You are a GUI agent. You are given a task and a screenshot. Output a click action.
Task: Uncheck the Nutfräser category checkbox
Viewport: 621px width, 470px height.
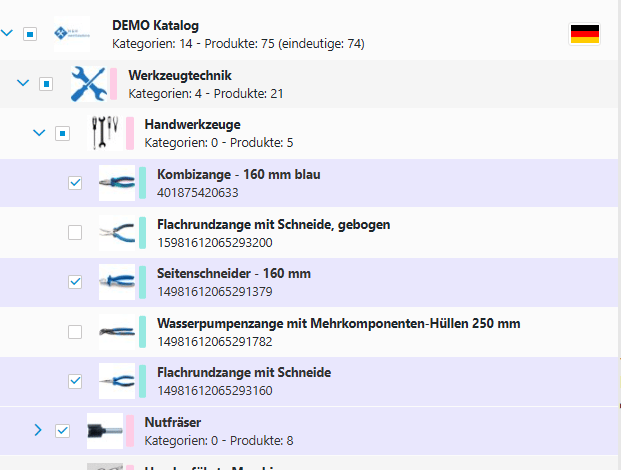tap(62, 431)
